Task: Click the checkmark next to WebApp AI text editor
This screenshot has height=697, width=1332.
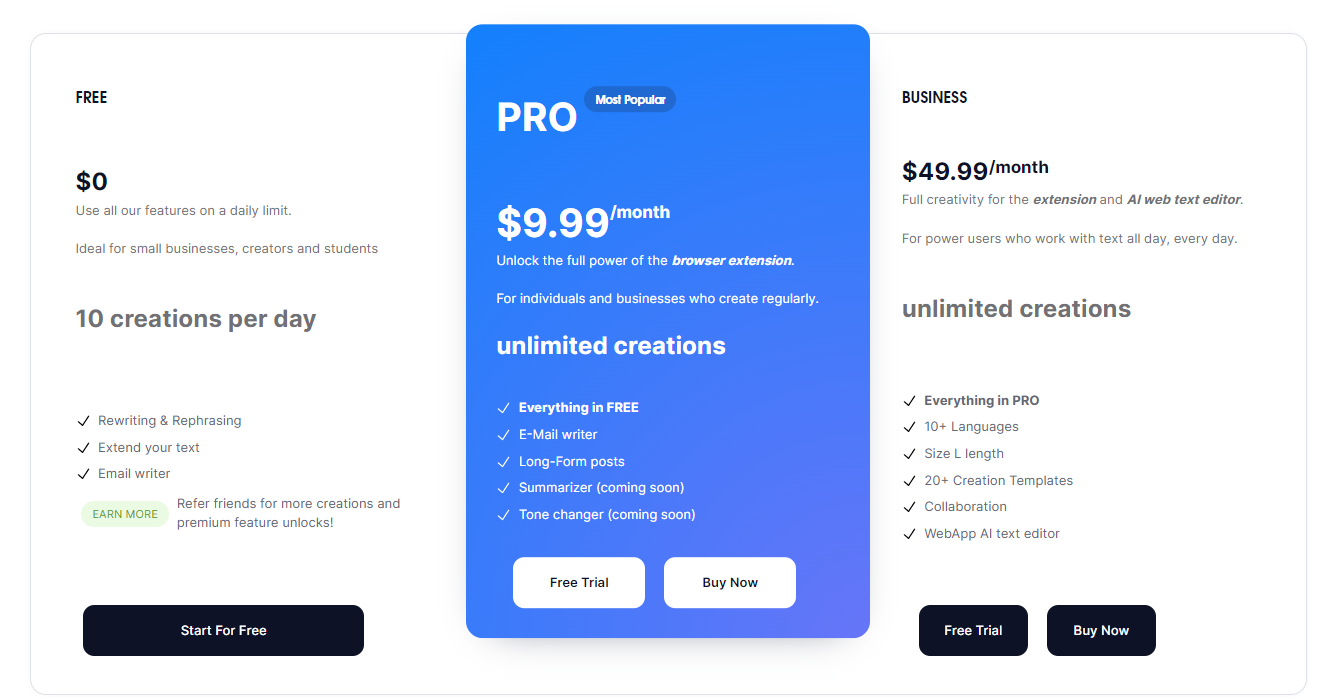Action: (x=909, y=534)
